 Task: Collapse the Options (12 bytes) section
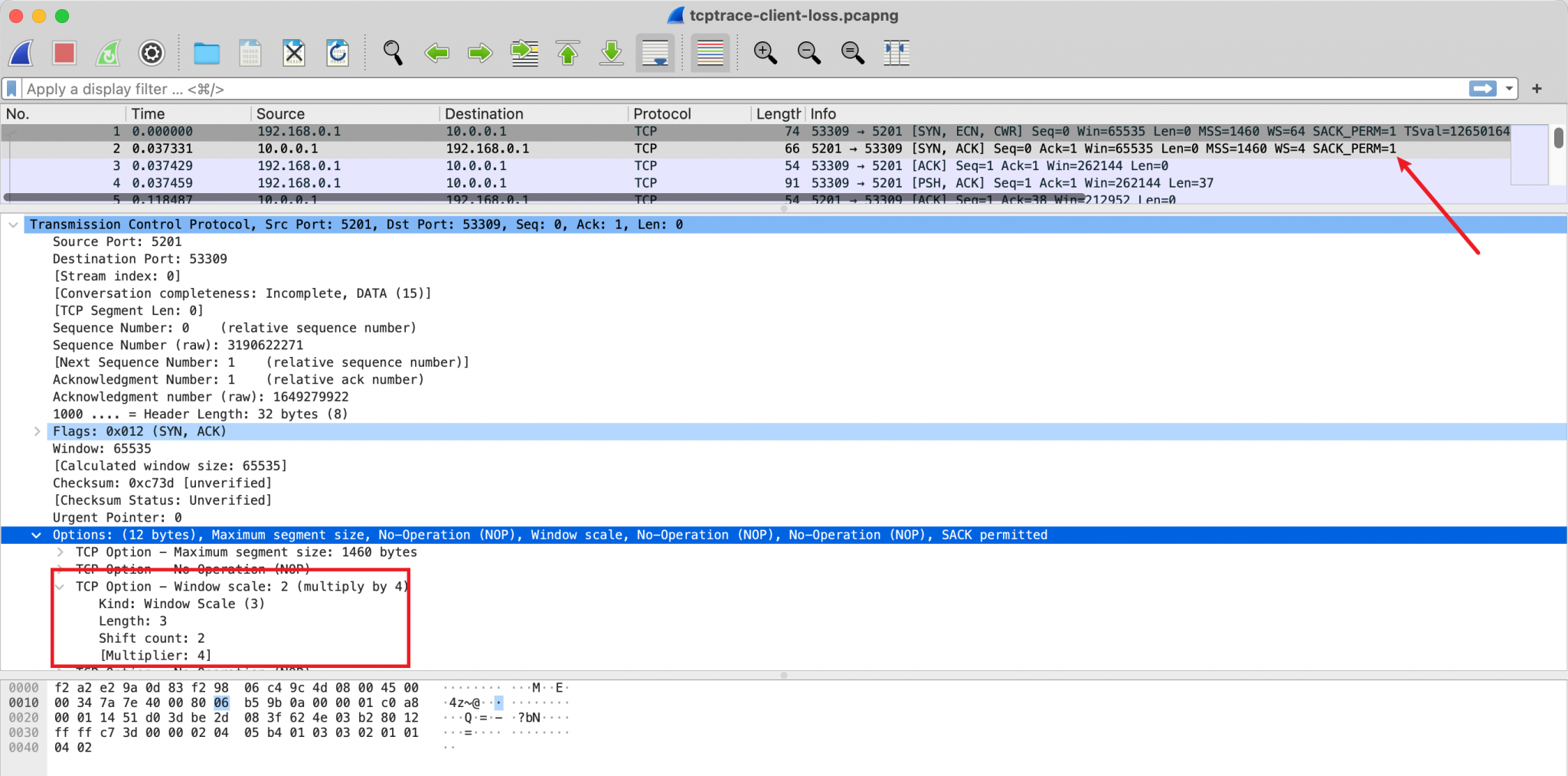click(36, 535)
